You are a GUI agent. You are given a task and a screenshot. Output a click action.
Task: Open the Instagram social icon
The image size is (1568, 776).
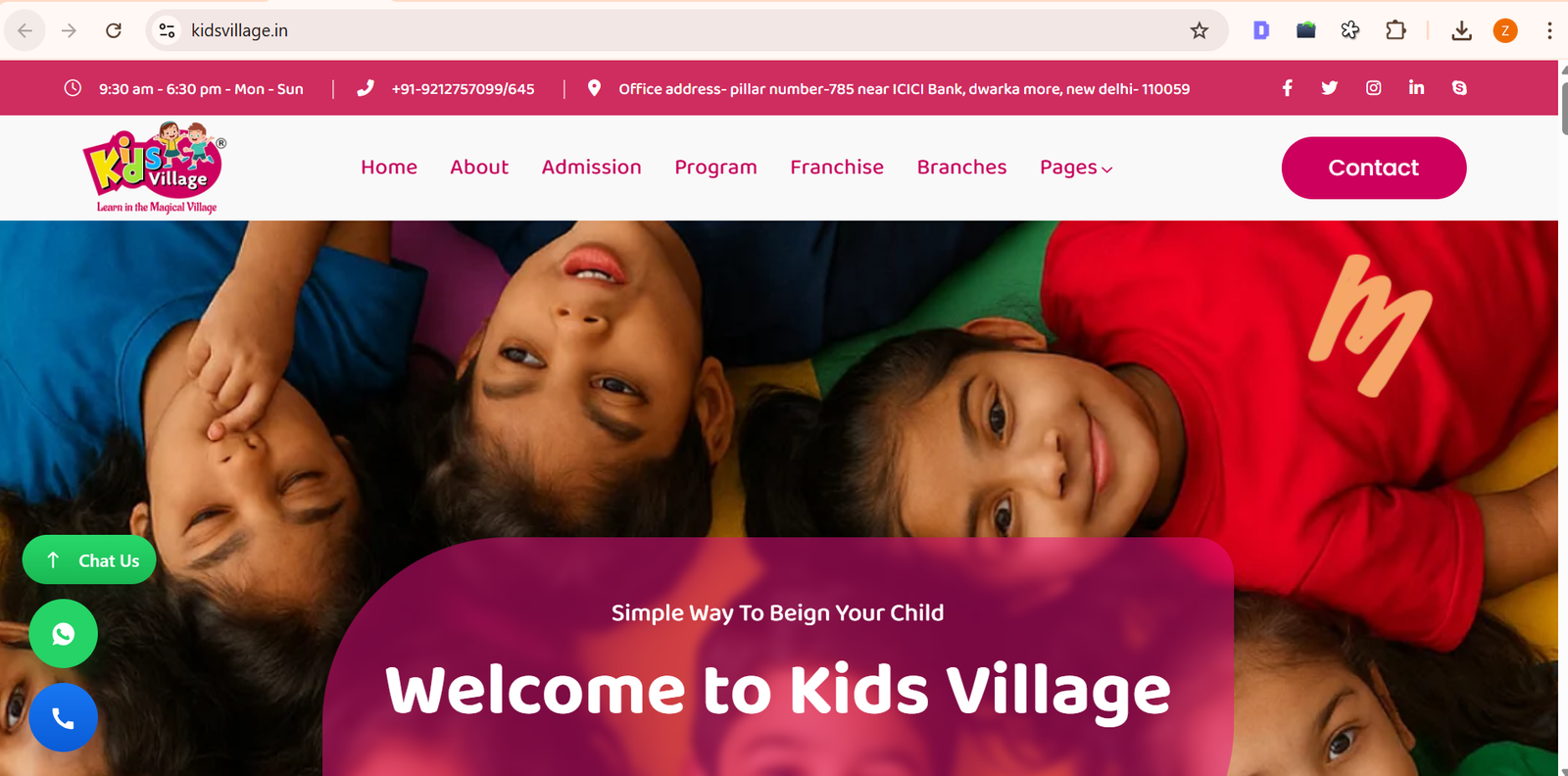(x=1373, y=88)
